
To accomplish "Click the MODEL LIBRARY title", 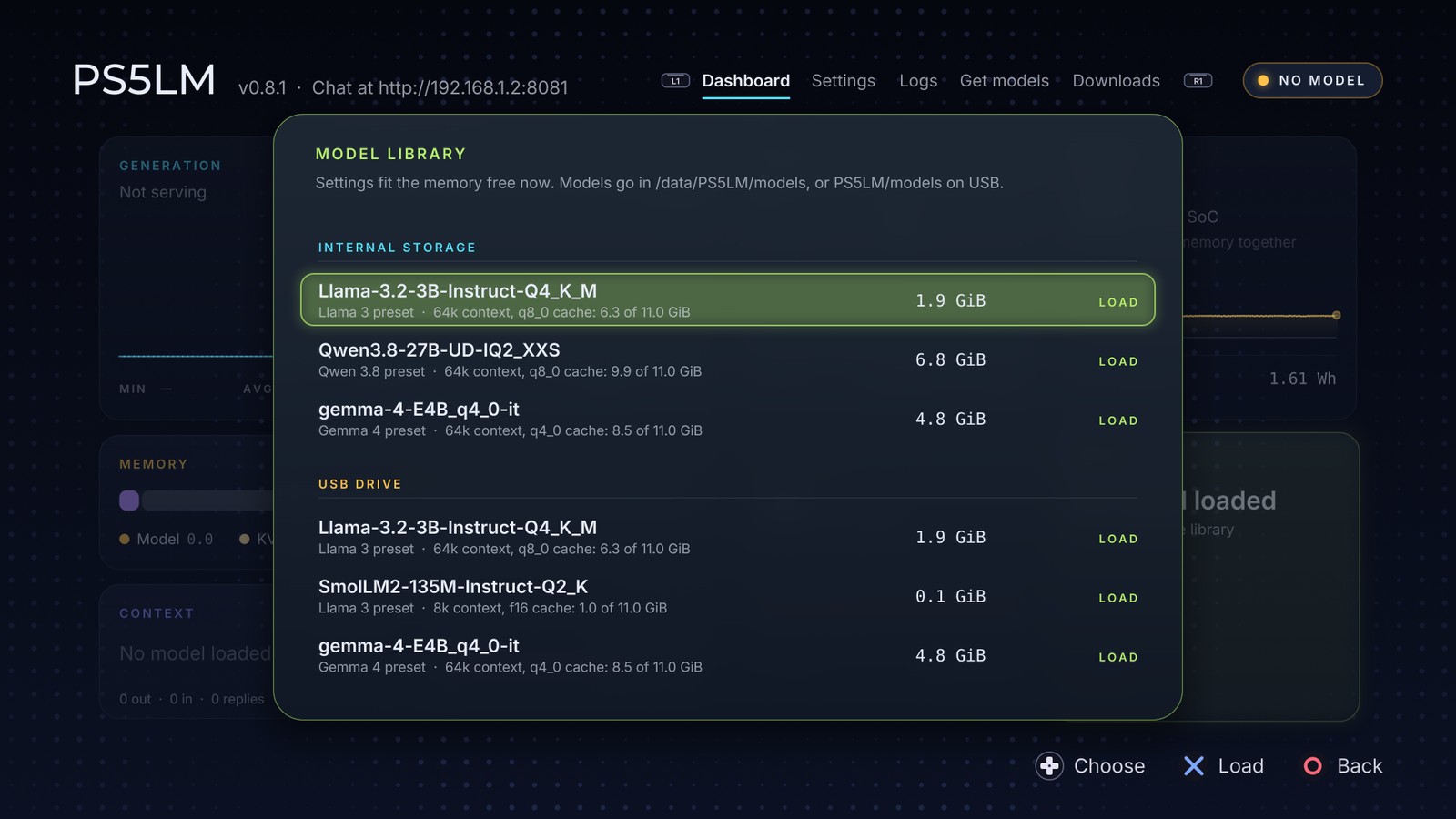I will click(x=390, y=155).
